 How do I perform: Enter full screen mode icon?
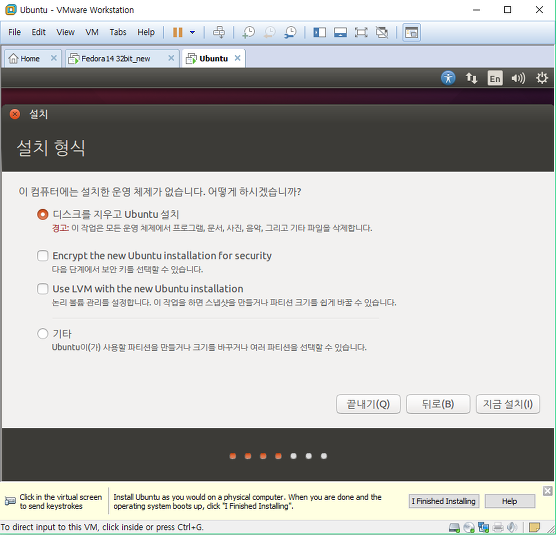click(x=361, y=32)
